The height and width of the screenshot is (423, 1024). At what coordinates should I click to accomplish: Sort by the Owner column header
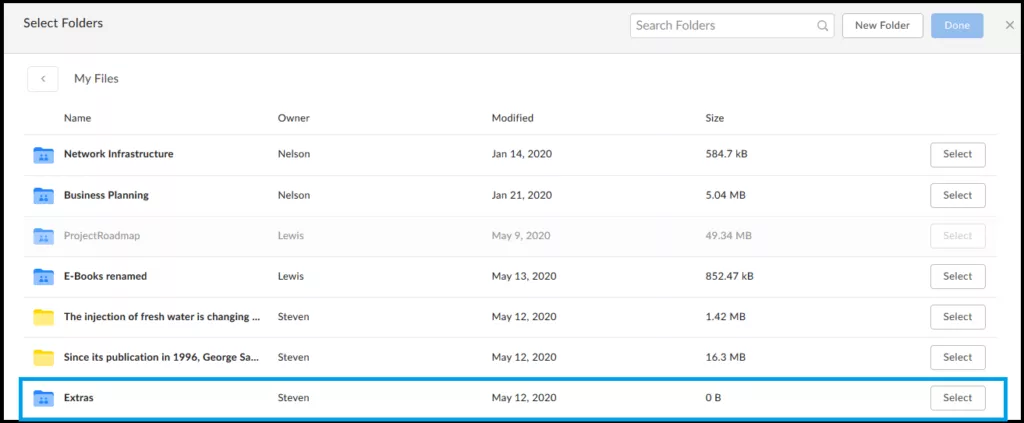pyautogui.click(x=294, y=118)
